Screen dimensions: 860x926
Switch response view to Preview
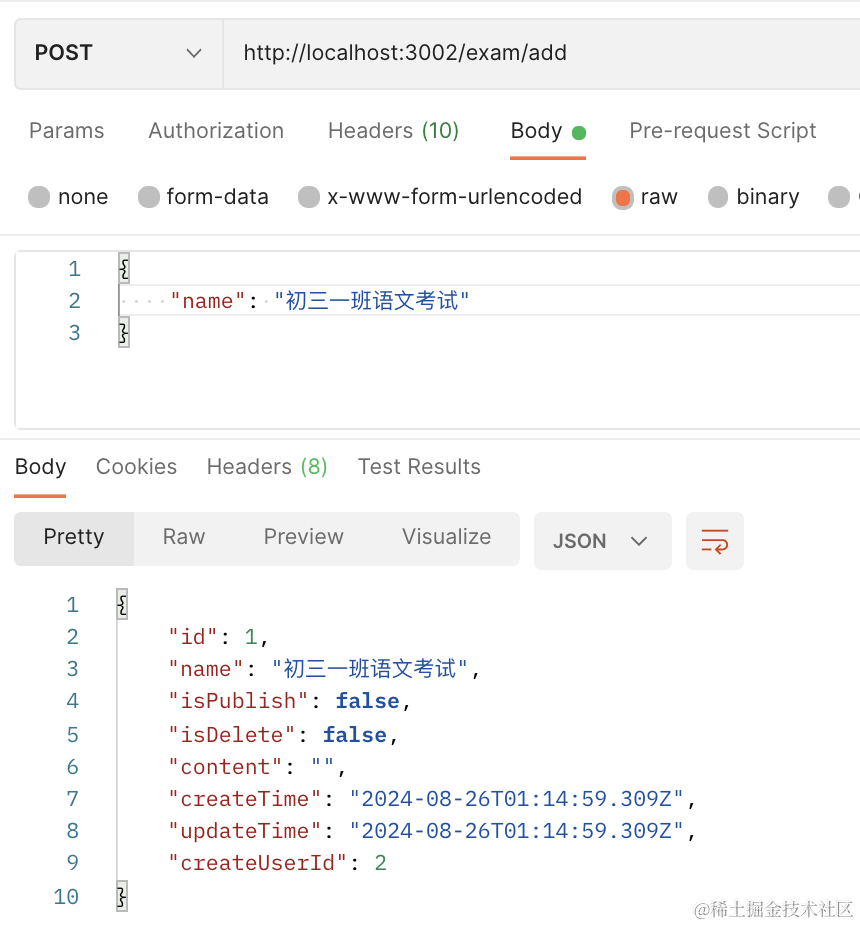click(x=303, y=537)
